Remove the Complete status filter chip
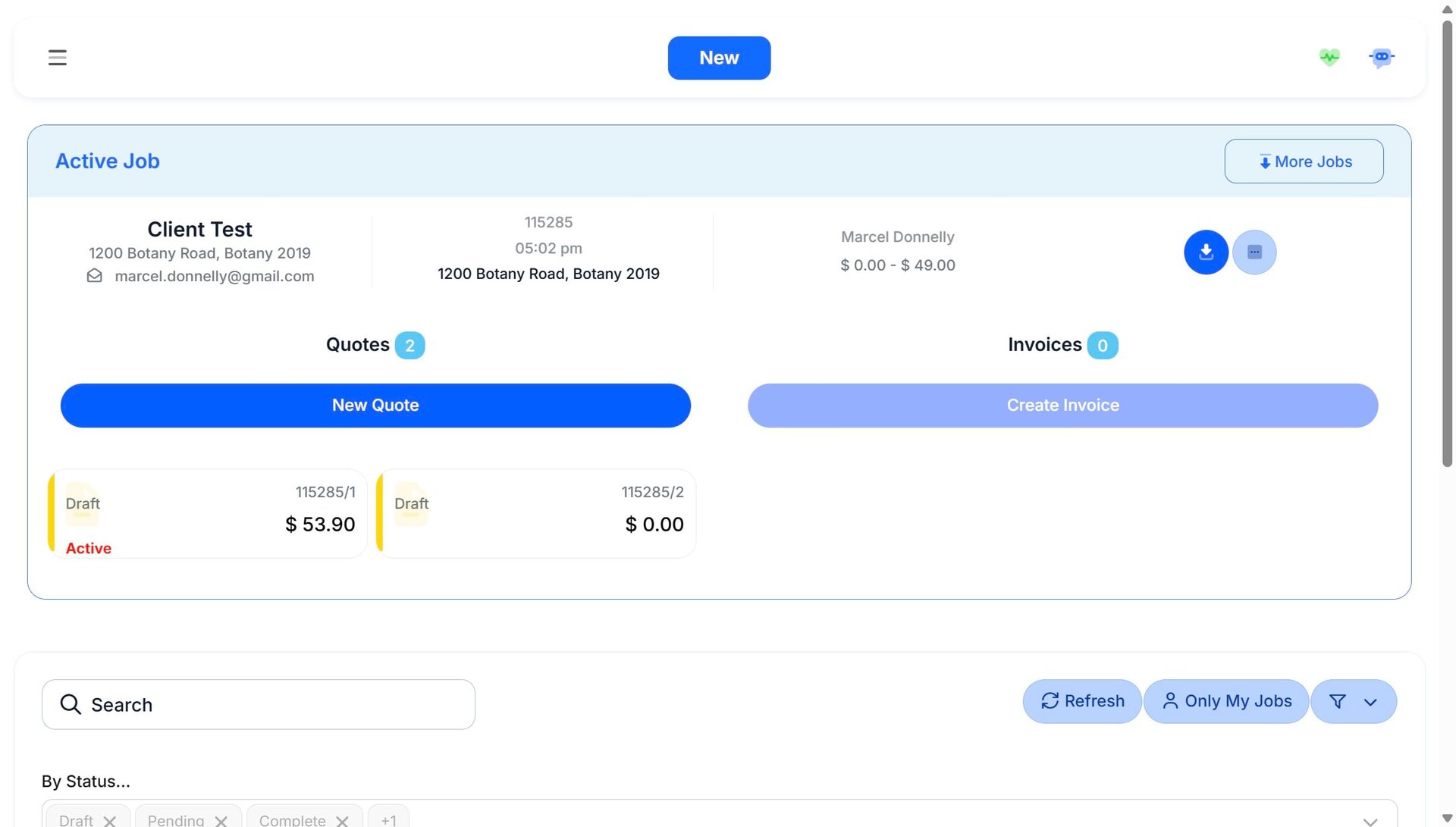Image resolution: width=1456 pixels, height=827 pixels. [x=342, y=821]
